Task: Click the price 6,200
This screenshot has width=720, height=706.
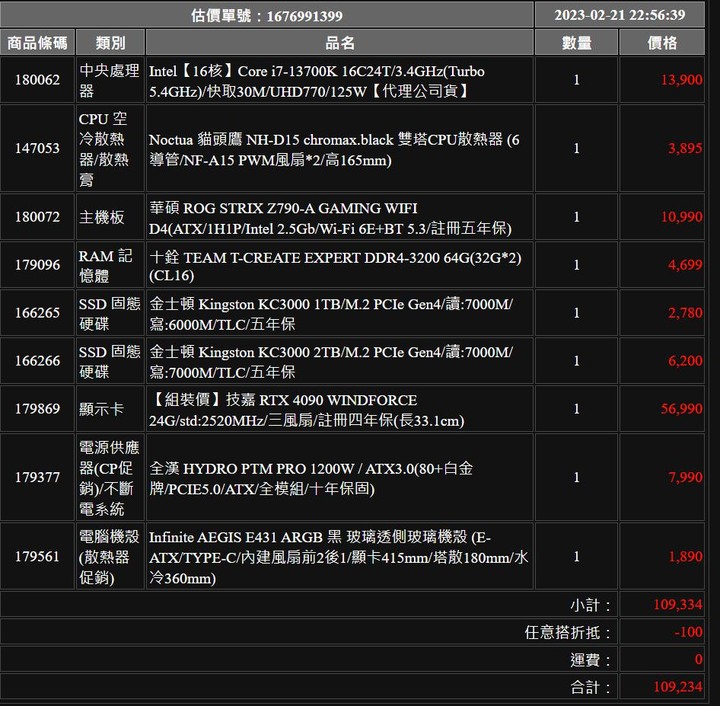Action: point(685,361)
